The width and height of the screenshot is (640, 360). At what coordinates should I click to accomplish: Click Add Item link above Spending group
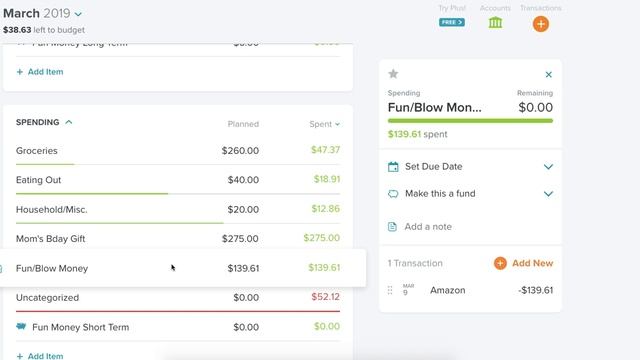[40, 72]
